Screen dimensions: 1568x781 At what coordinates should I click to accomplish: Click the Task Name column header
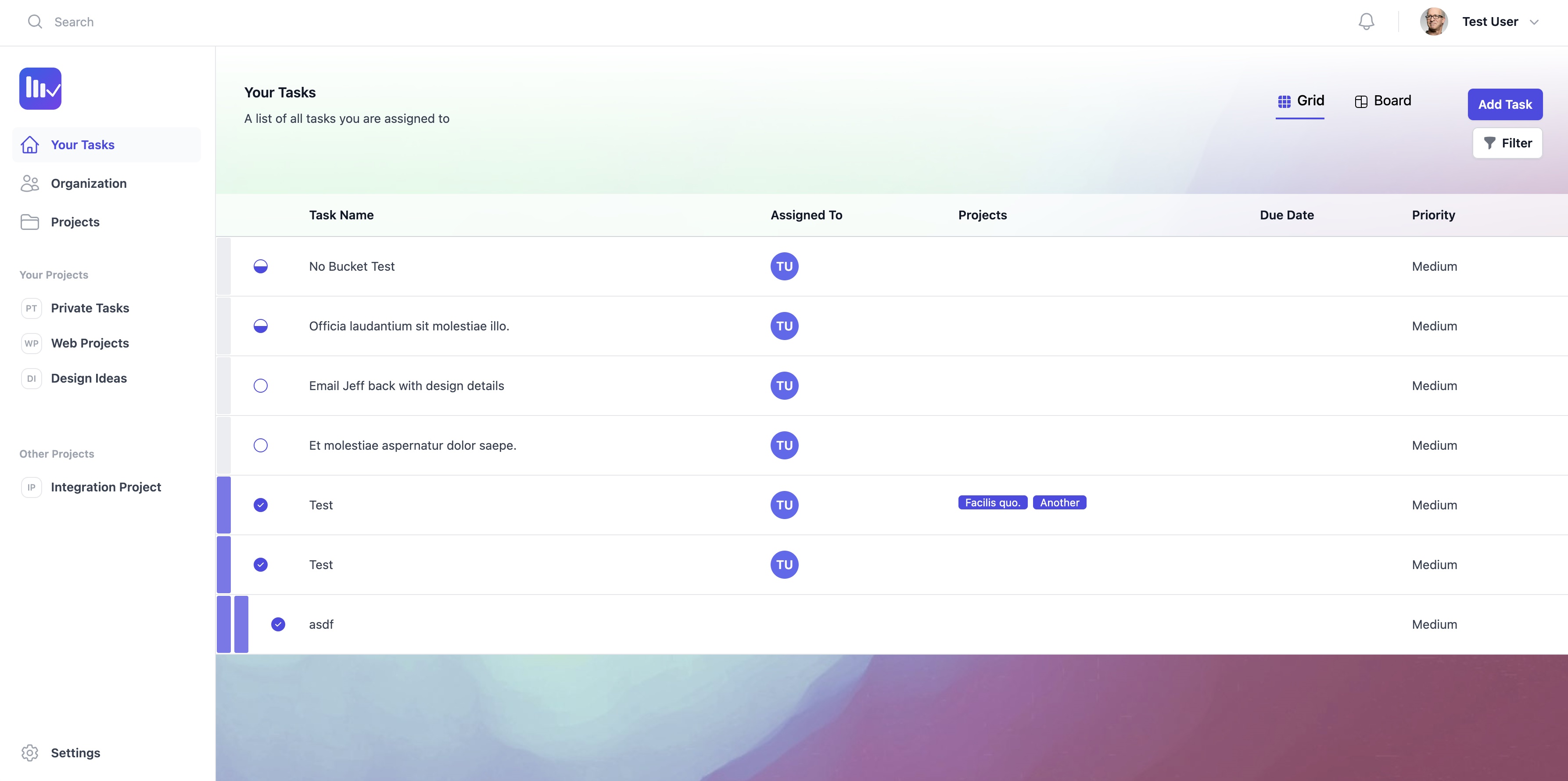341,215
